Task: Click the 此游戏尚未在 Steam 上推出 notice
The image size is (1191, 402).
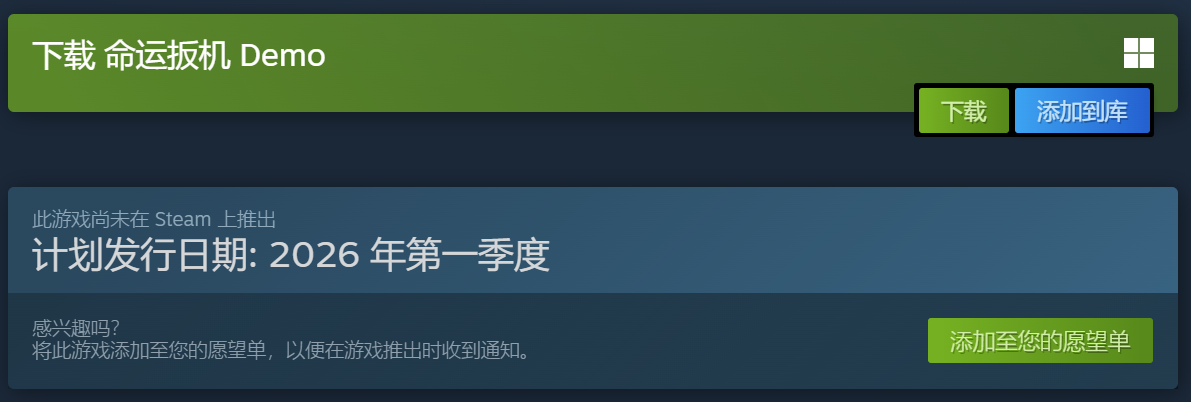Action: (x=154, y=220)
